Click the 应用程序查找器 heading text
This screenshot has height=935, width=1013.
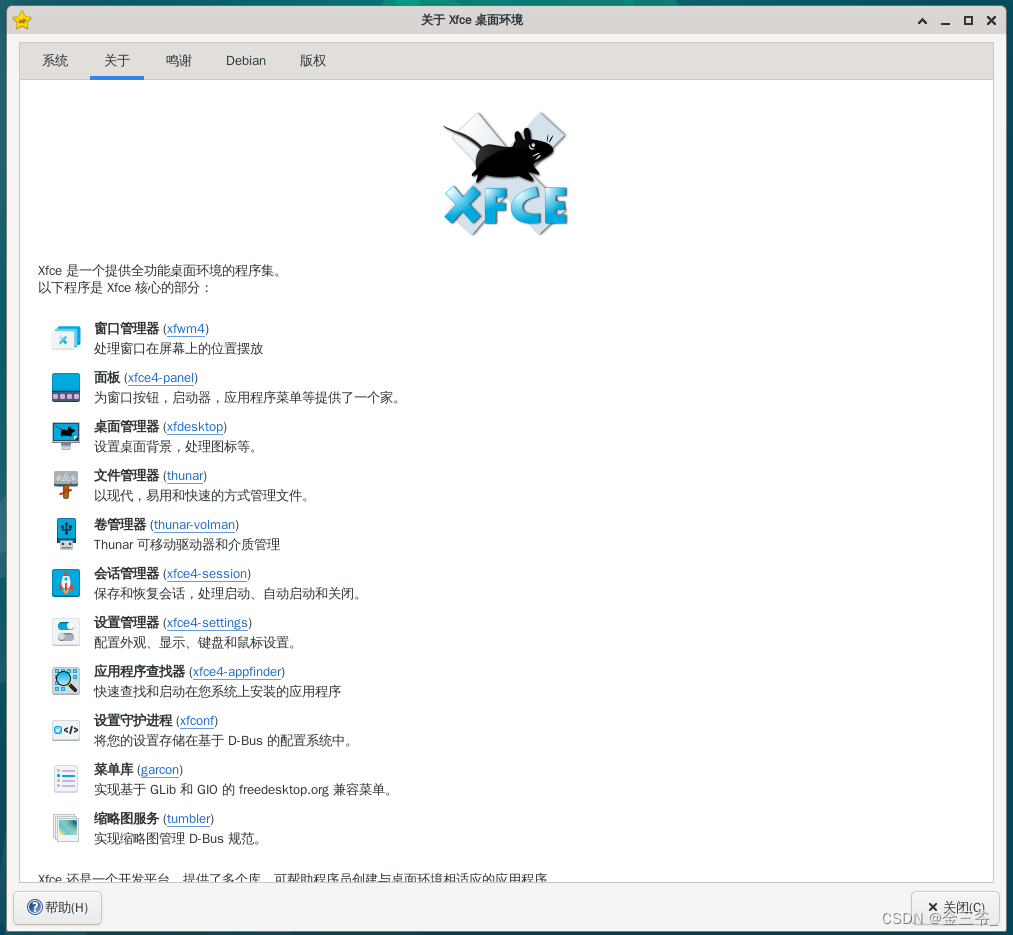pyautogui.click(x=140, y=671)
